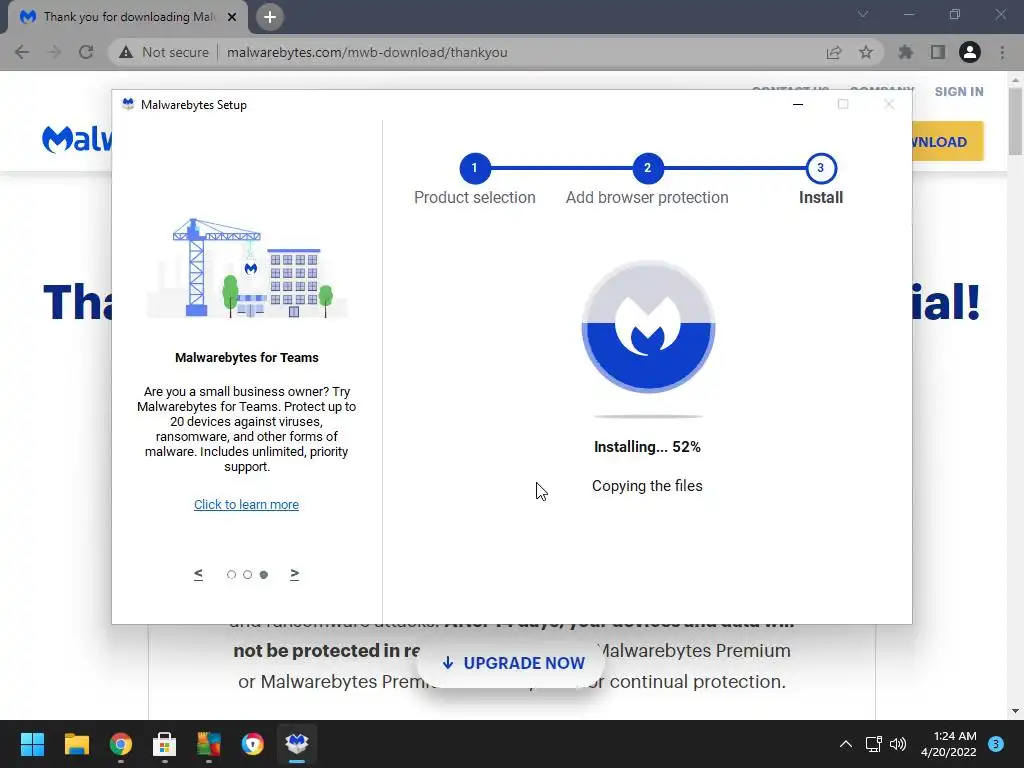The image size is (1024, 768).
Task: Show the previous promo slide
Action: tap(199, 573)
